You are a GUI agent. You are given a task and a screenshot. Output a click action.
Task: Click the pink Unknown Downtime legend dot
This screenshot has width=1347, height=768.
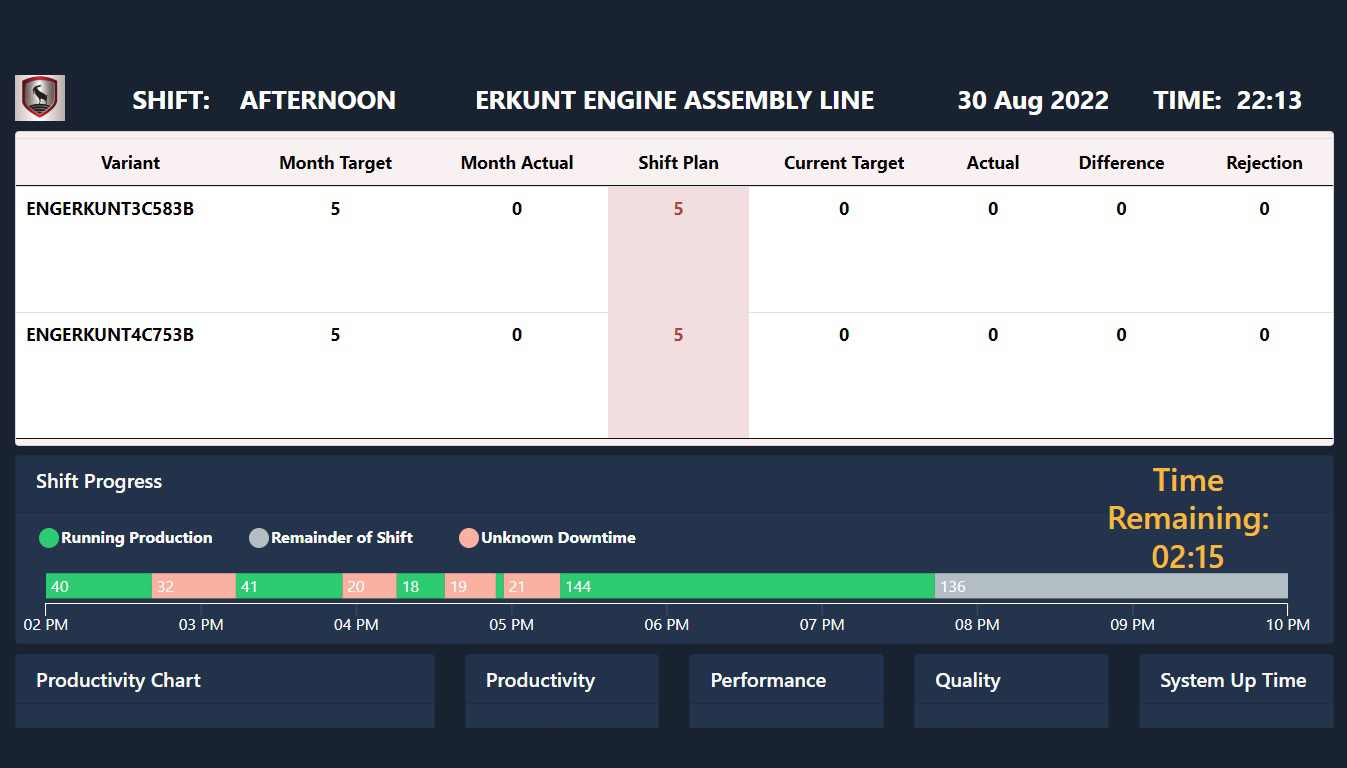click(x=469, y=538)
